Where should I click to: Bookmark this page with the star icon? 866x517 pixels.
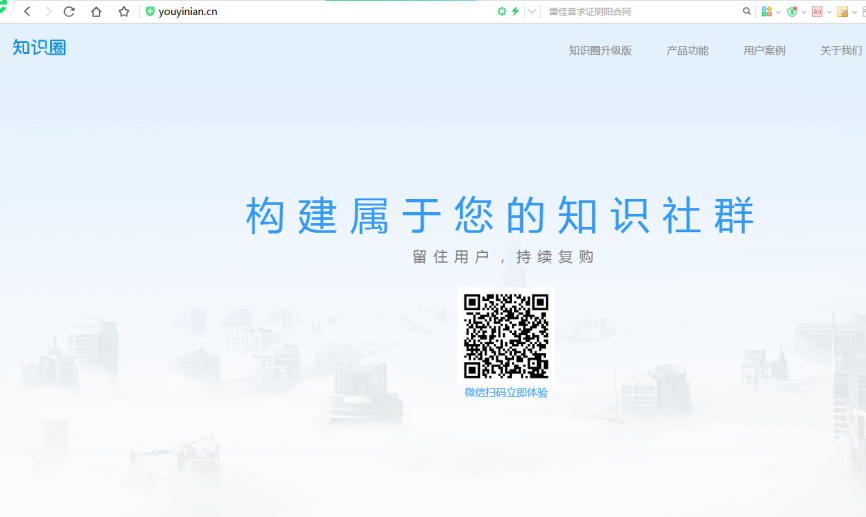[124, 12]
